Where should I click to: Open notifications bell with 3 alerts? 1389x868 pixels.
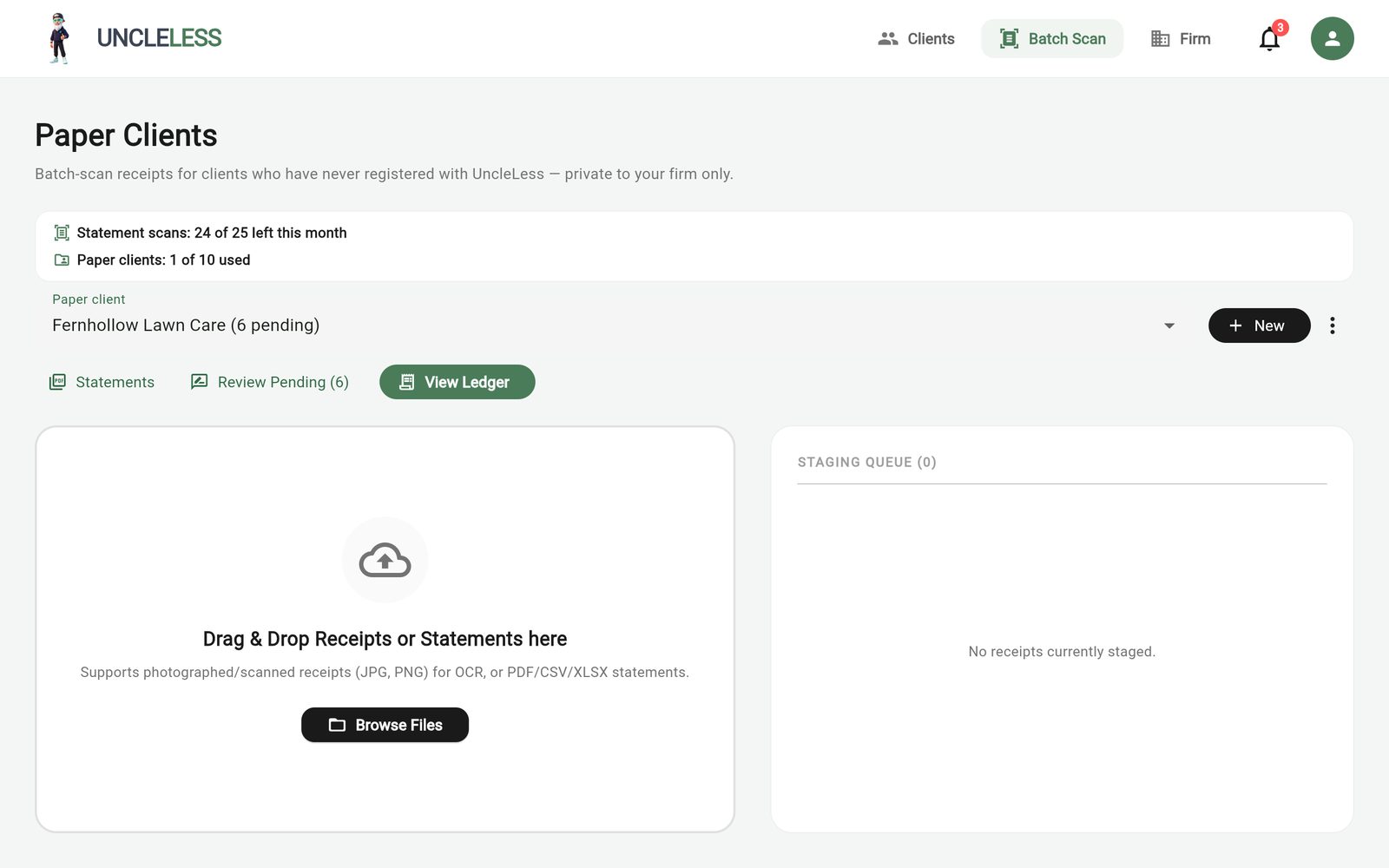point(1269,39)
